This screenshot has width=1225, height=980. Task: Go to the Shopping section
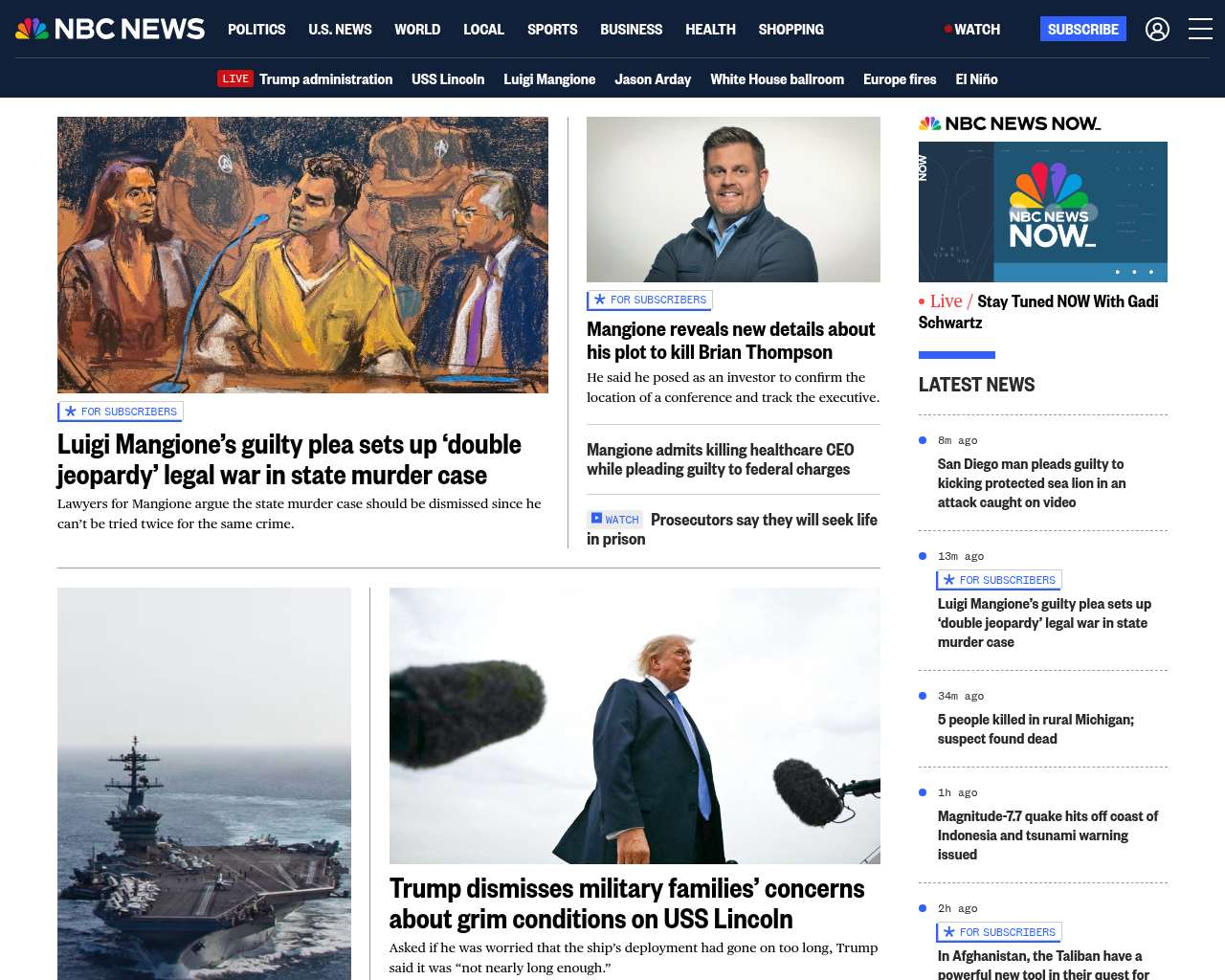[x=791, y=30]
